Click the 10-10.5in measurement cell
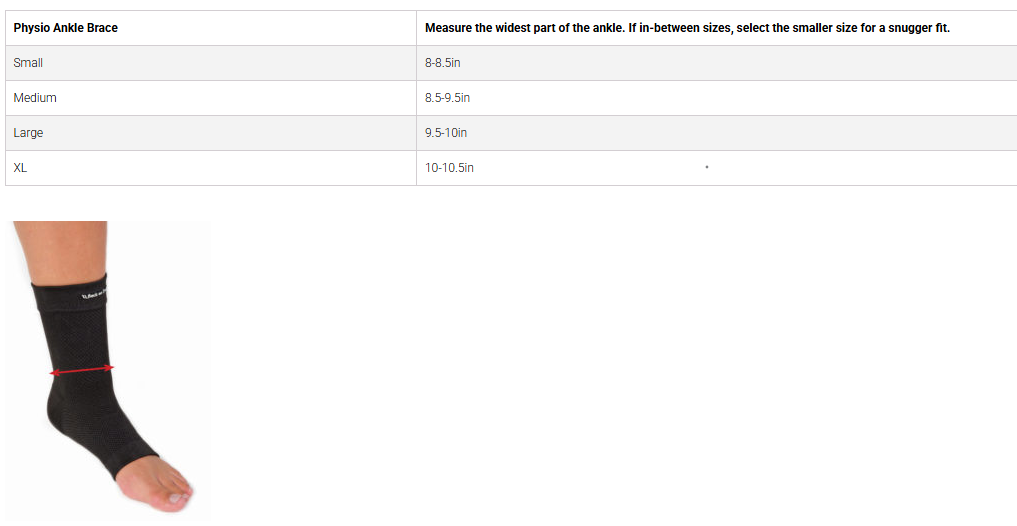 [449, 168]
